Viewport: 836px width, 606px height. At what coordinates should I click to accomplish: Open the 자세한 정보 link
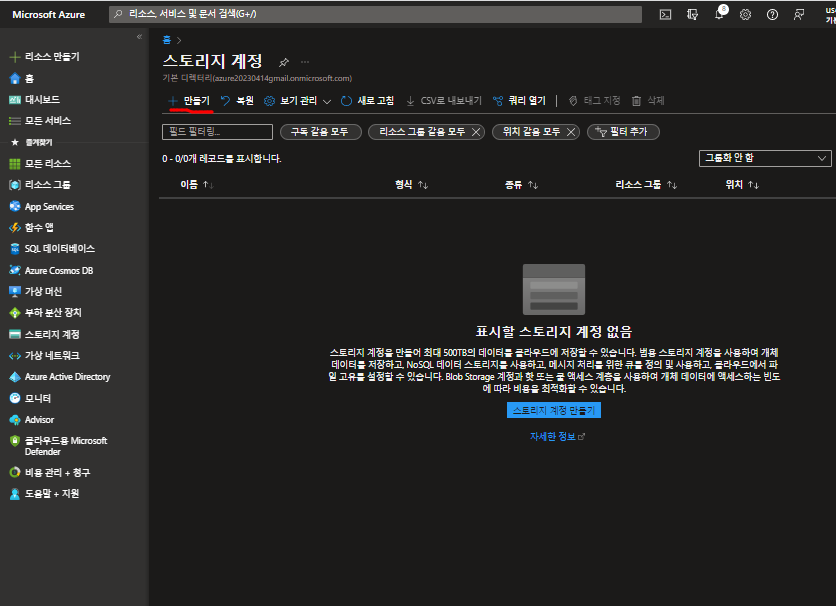(557, 437)
